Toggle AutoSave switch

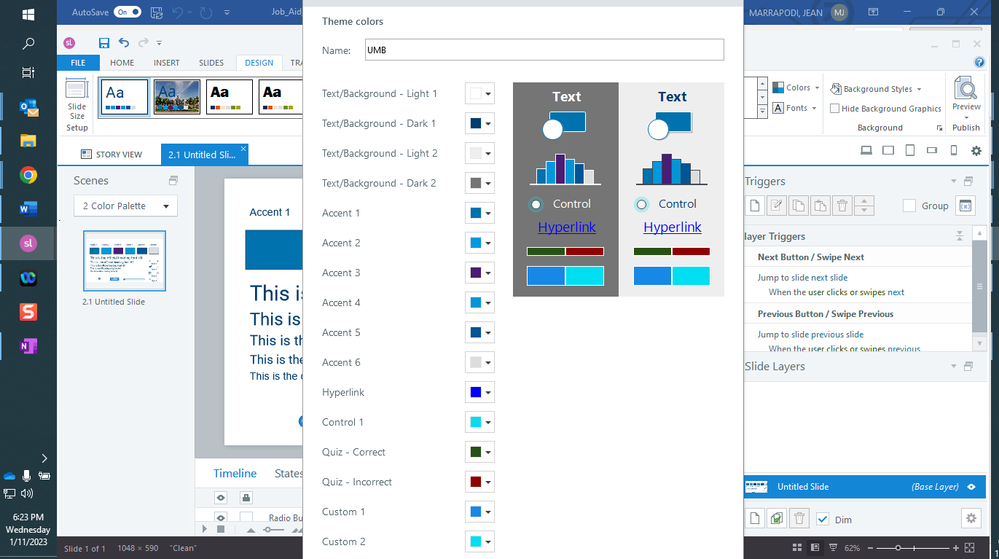click(128, 12)
